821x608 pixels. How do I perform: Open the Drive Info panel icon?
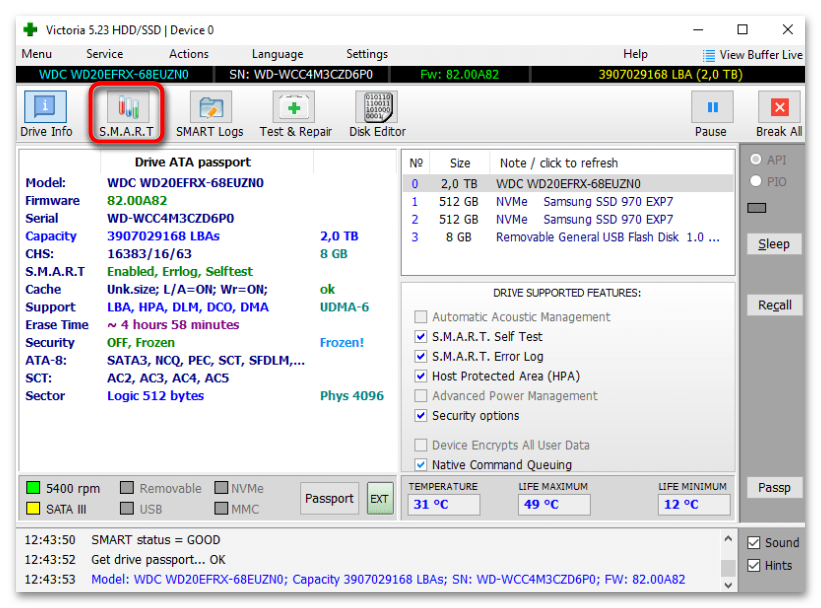pos(45,106)
